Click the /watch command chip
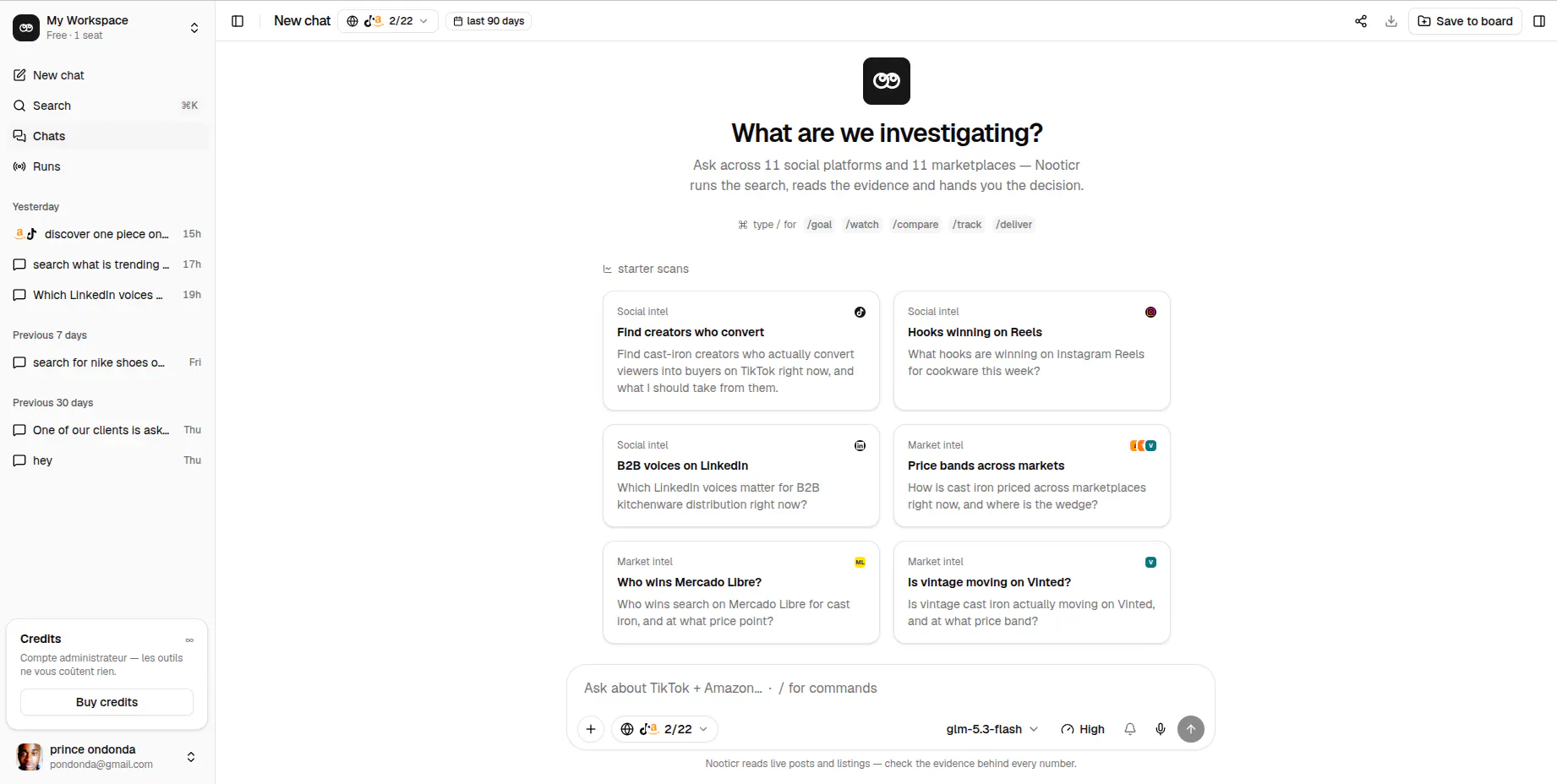This screenshot has height=784, width=1557. [862, 225]
